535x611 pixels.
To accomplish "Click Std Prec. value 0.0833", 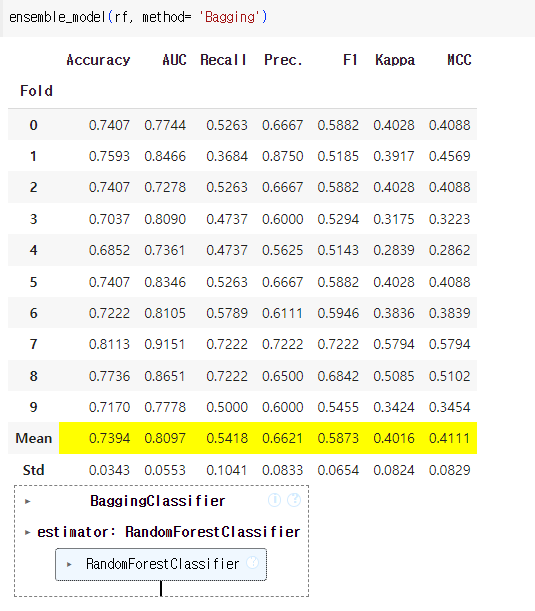I will pyautogui.click(x=283, y=470).
